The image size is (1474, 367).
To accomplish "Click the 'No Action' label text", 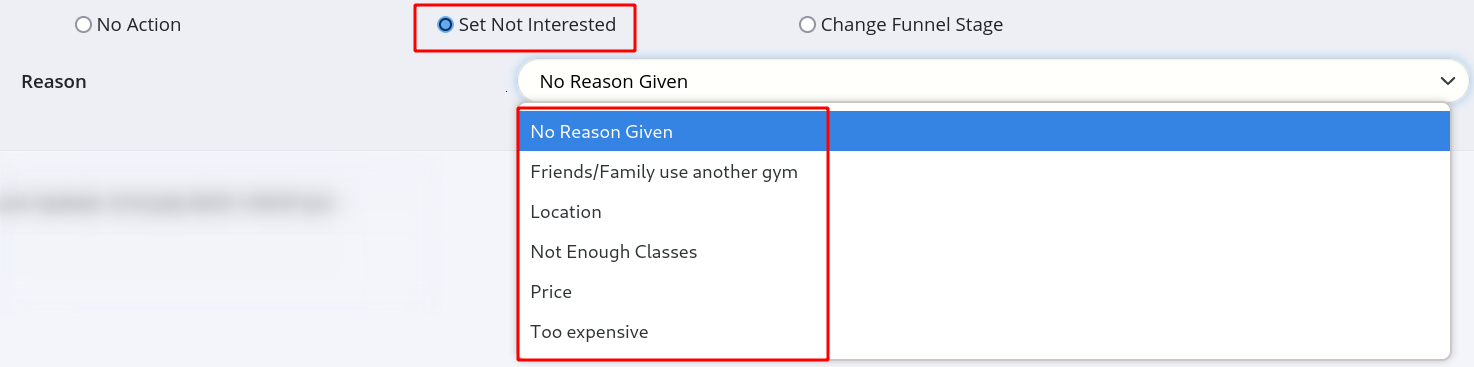I will pos(139,25).
